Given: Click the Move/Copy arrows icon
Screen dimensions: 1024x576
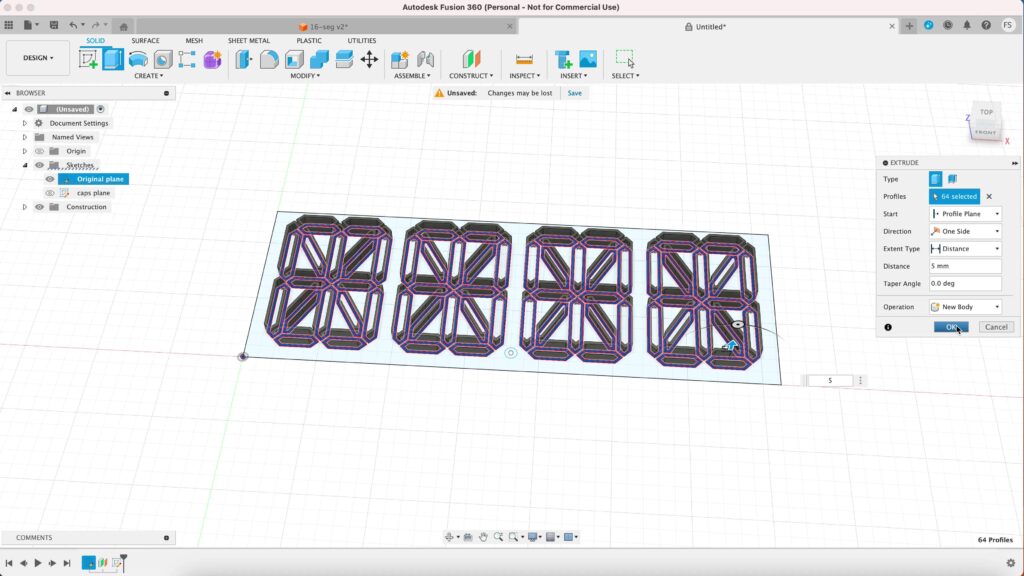Looking at the screenshot, I should 369,59.
